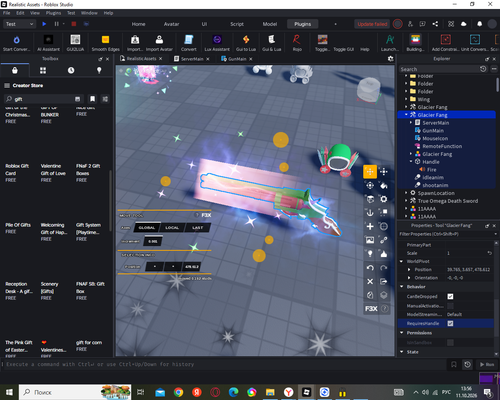500x400 pixels.
Task: Toggle the RequiresHandle checkbox
Action: pyautogui.click(x=450, y=323)
